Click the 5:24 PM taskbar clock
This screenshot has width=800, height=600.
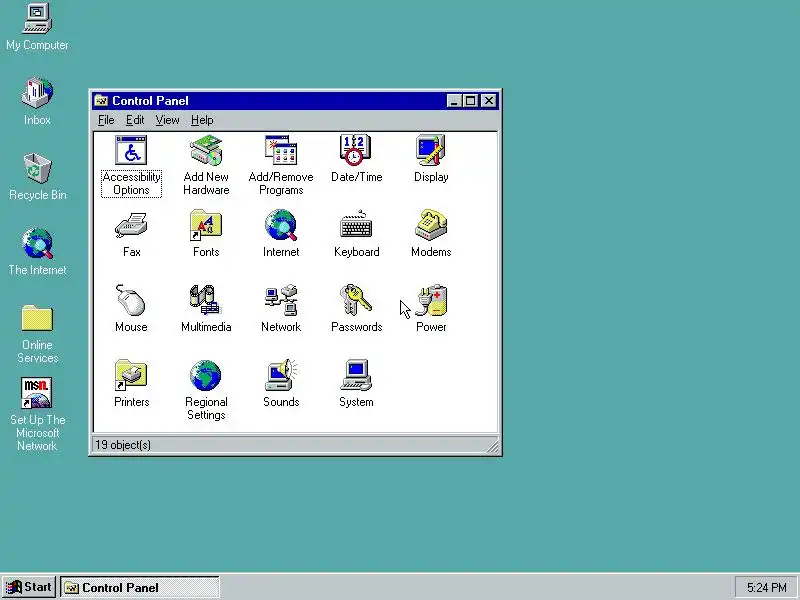766,588
